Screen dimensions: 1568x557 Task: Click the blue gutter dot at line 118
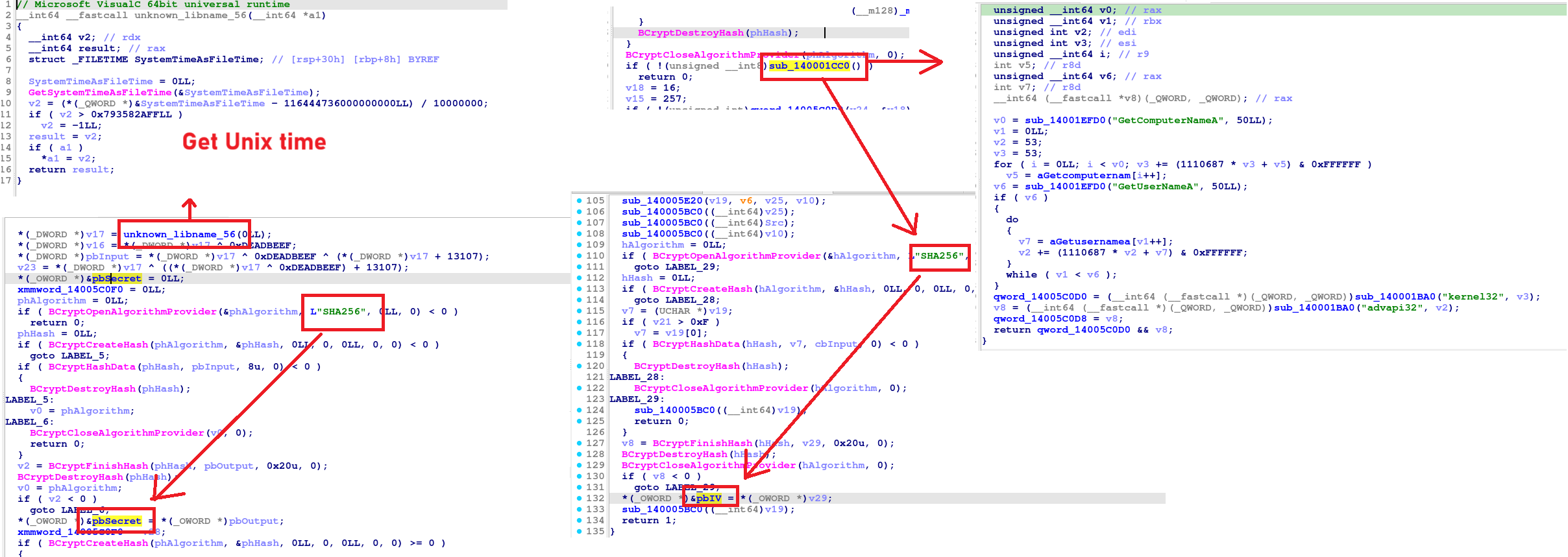(579, 344)
